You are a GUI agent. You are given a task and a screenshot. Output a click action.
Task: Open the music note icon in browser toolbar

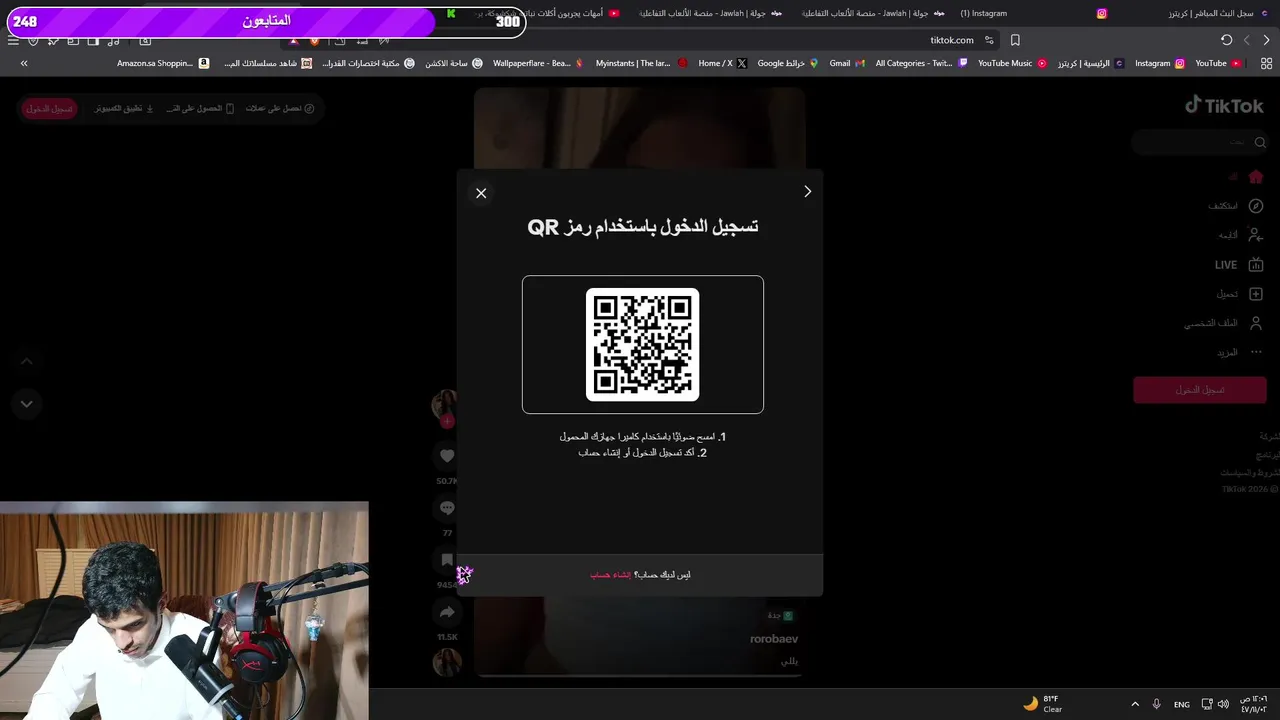[112, 40]
